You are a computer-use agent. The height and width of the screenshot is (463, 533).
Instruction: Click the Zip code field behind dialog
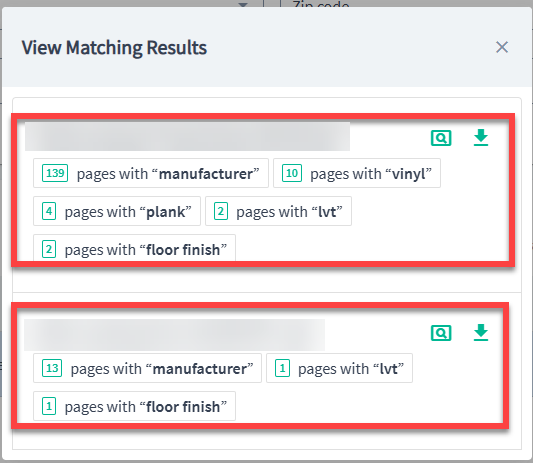(321, 4)
